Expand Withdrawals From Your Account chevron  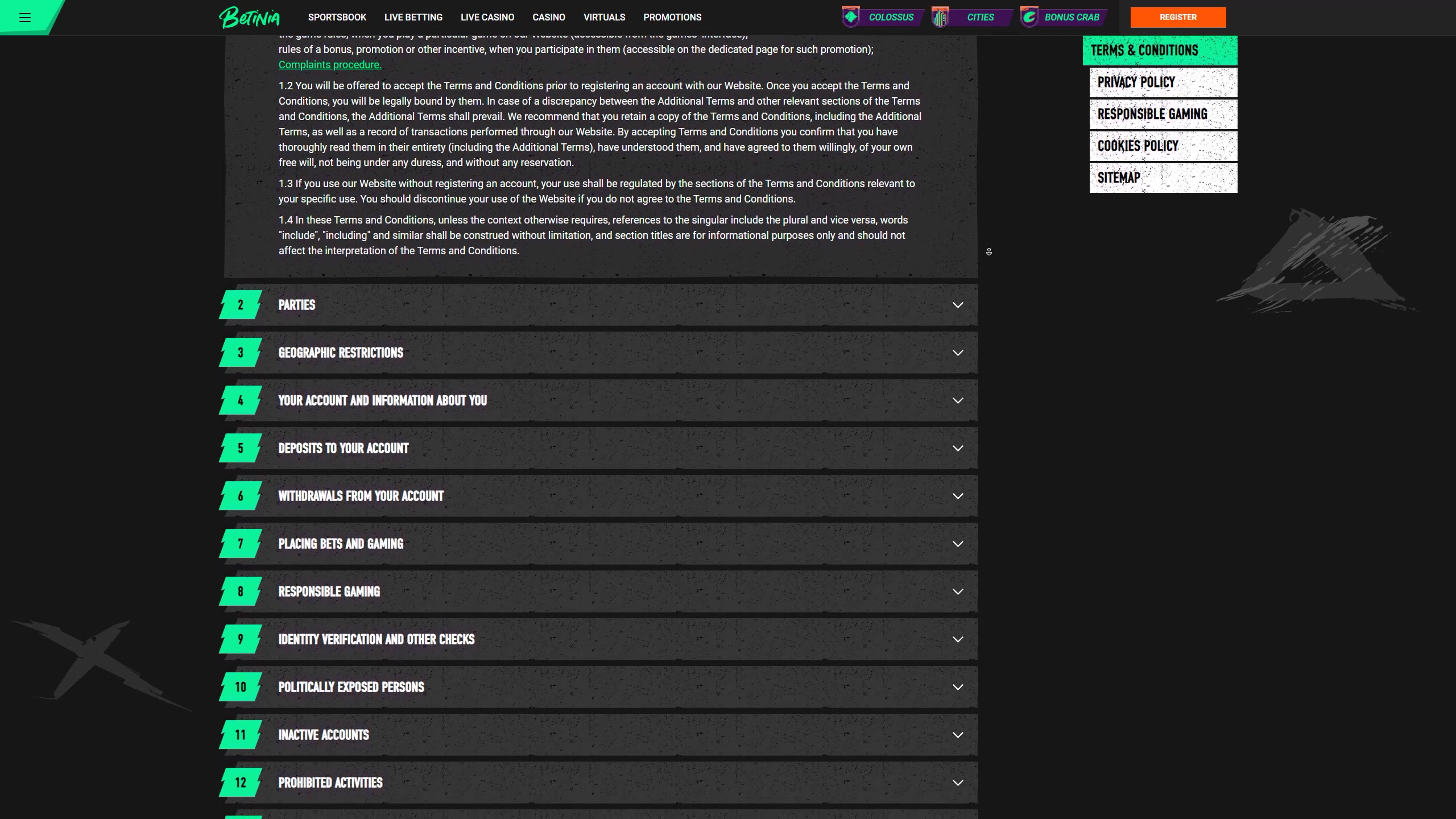[x=958, y=496]
